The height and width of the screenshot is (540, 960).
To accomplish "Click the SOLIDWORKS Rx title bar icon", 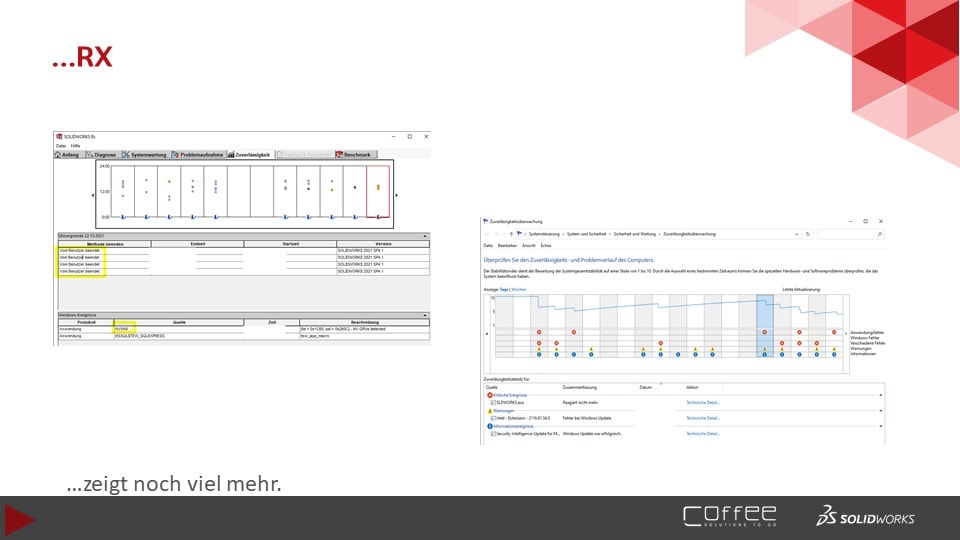I will [x=59, y=137].
